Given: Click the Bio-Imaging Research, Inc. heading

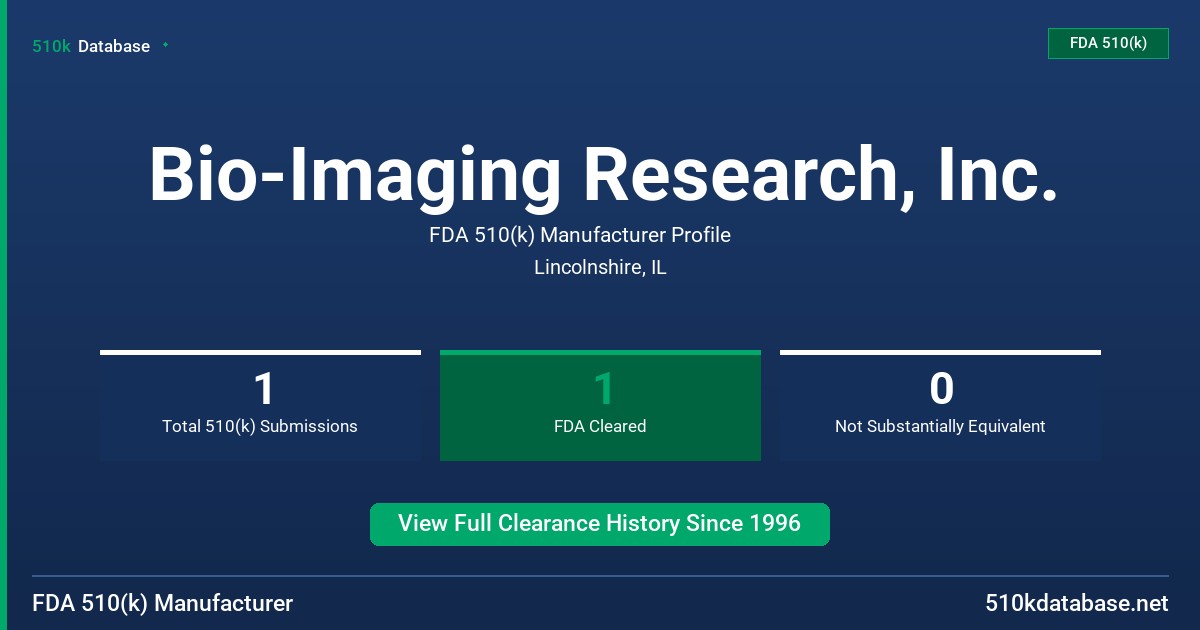Looking at the screenshot, I should click(603, 175).
